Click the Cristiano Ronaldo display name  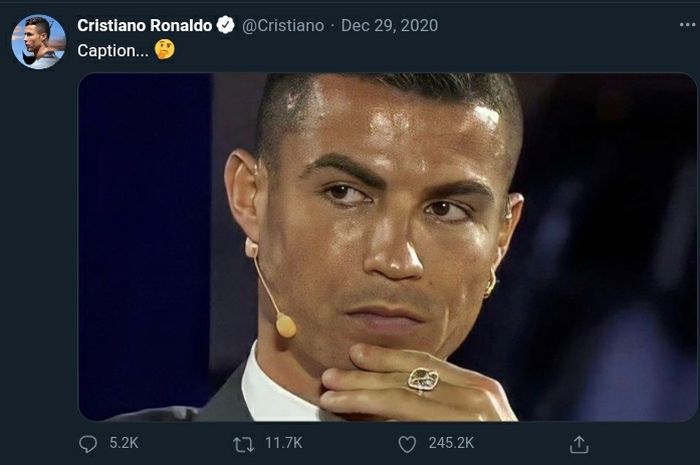coord(145,25)
